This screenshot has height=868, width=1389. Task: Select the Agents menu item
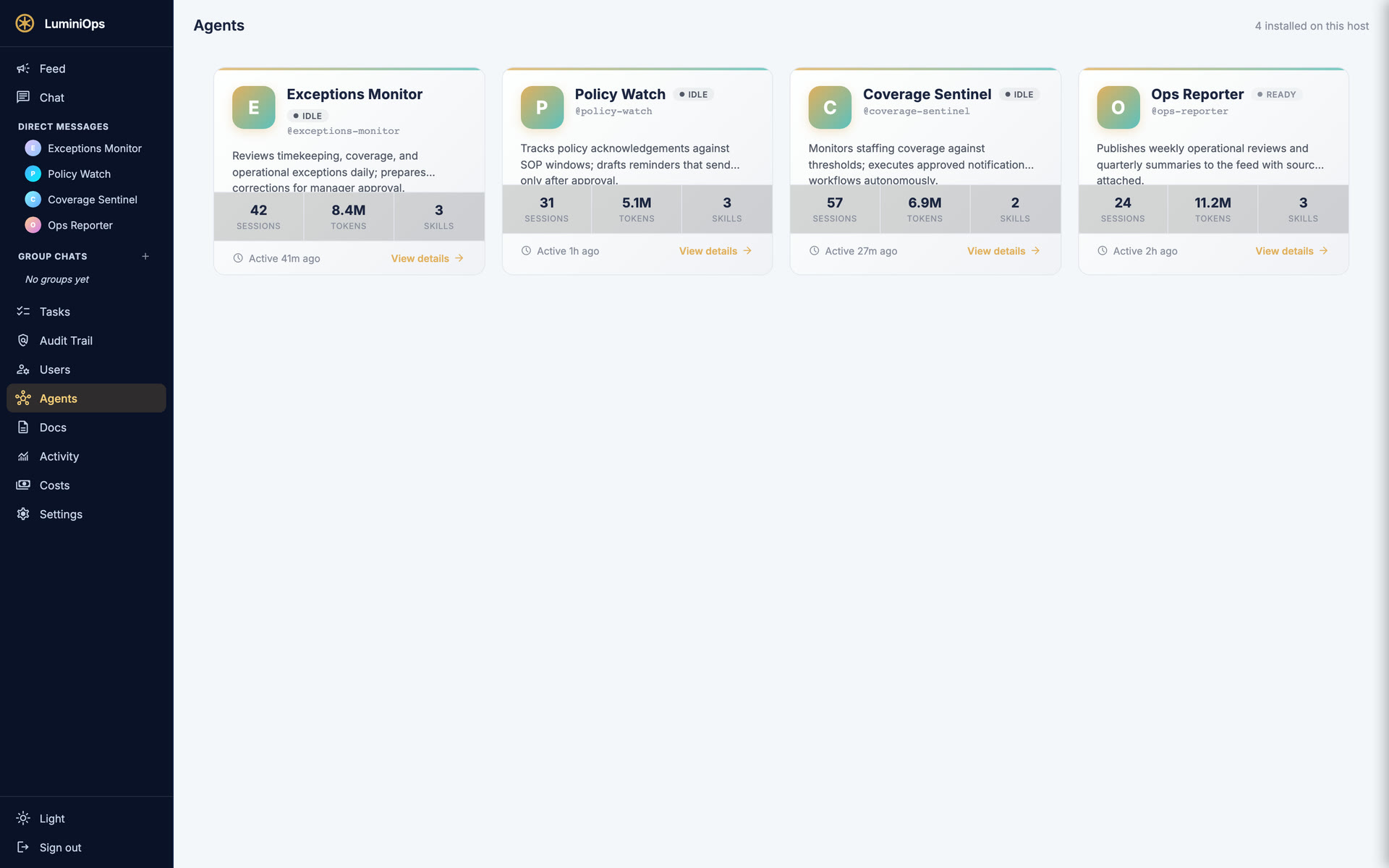tap(86, 399)
